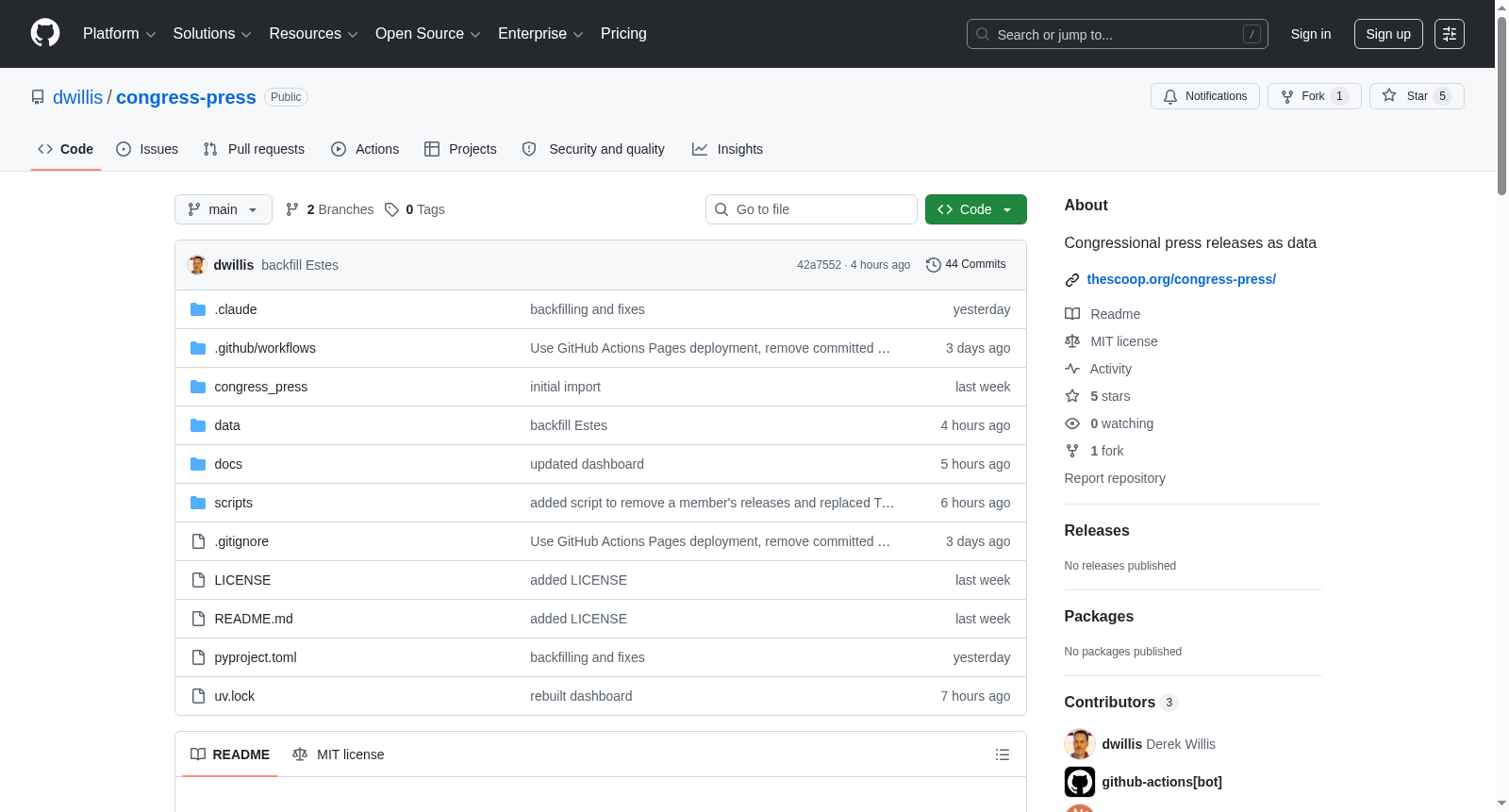The width and height of the screenshot is (1509, 812).
Task: Open the Pricing page
Action: tap(623, 34)
